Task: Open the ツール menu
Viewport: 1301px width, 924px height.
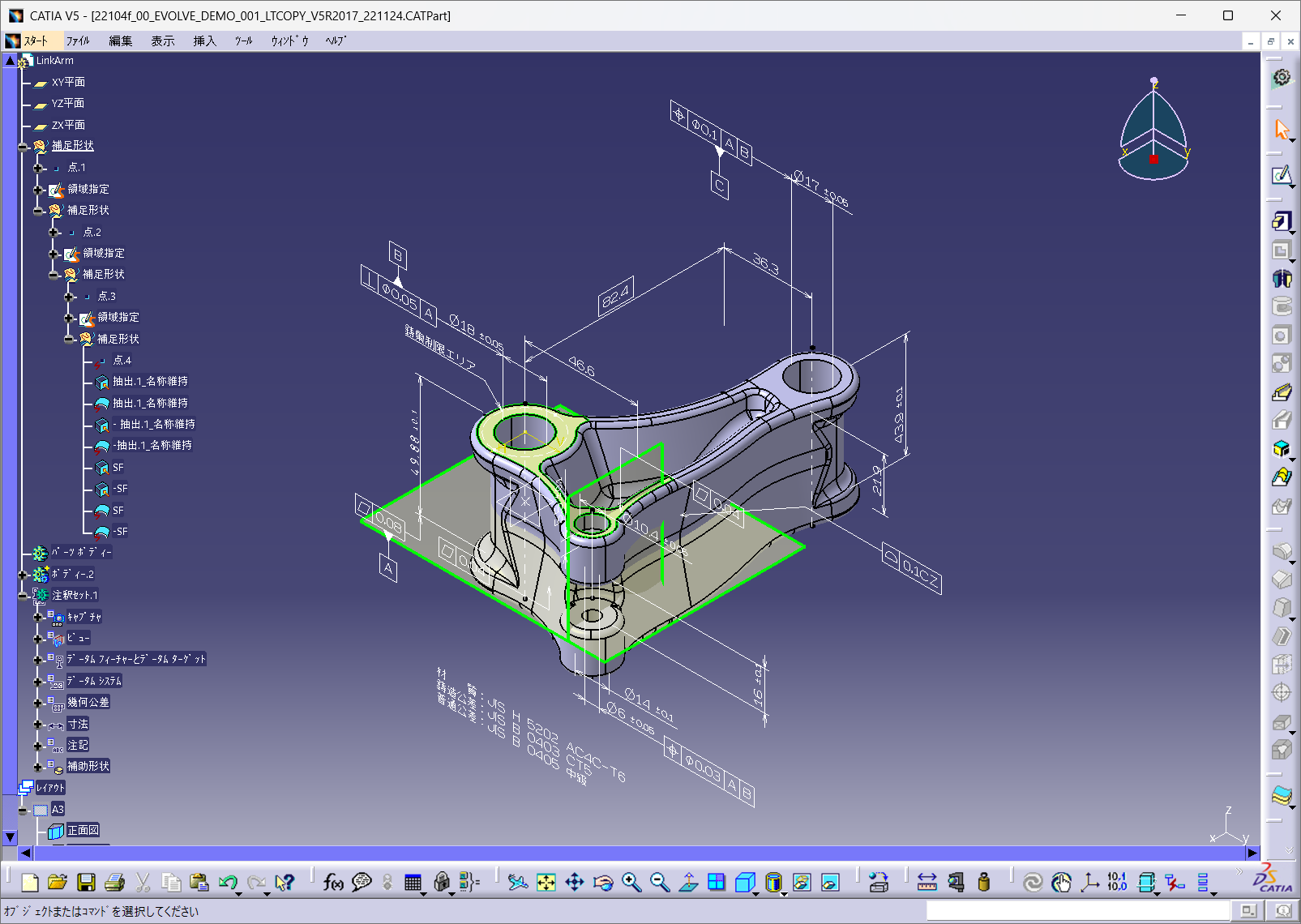Action: tap(244, 41)
